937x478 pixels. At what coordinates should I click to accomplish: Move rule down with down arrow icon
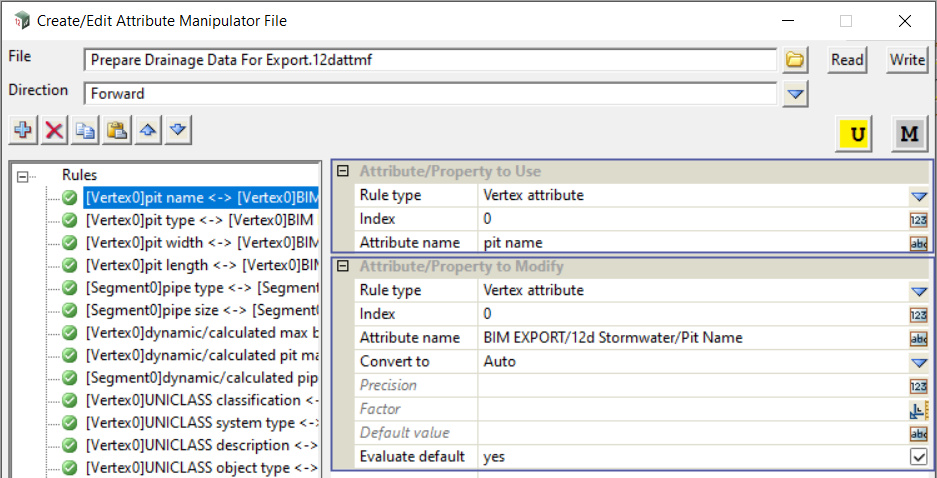coord(178,131)
